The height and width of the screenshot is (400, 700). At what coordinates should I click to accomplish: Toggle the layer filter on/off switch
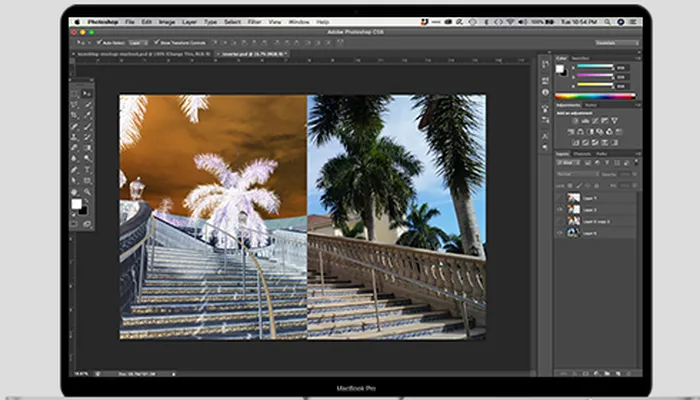636,162
